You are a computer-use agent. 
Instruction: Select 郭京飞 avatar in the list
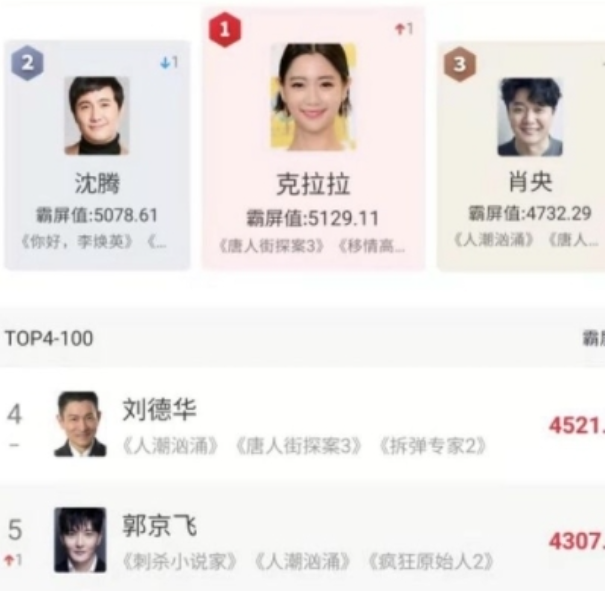pos(80,540)
